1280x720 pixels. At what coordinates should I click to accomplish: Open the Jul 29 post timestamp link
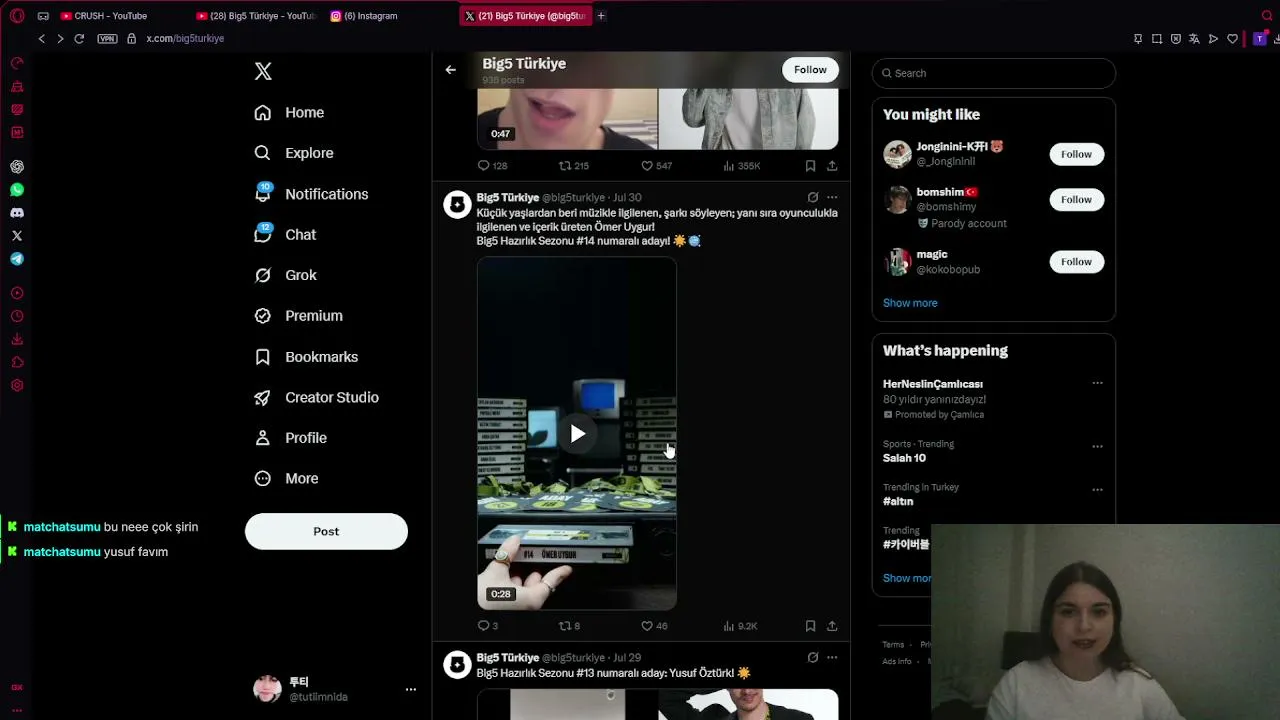(627, 658)
